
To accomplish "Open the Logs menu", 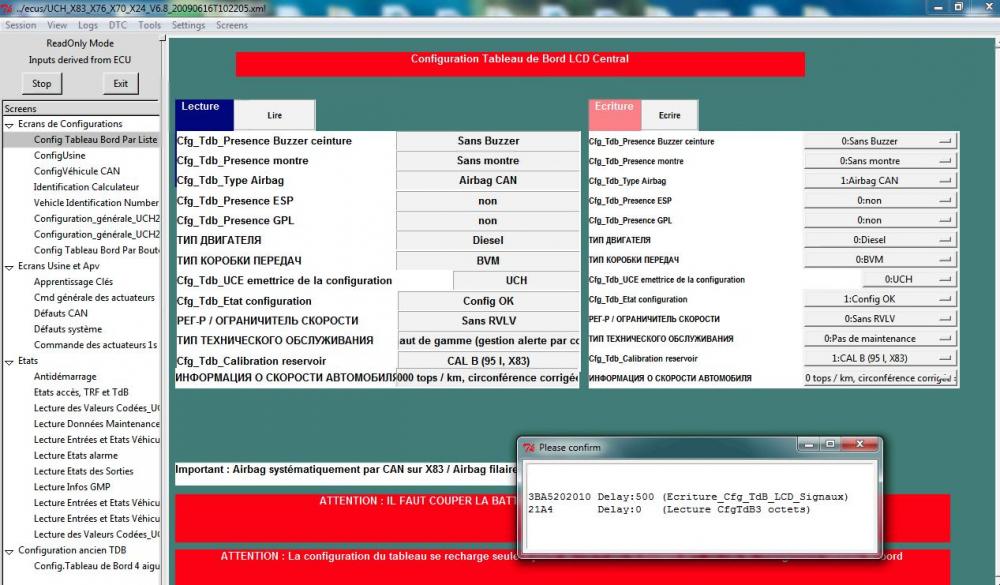I will (87, 26).
